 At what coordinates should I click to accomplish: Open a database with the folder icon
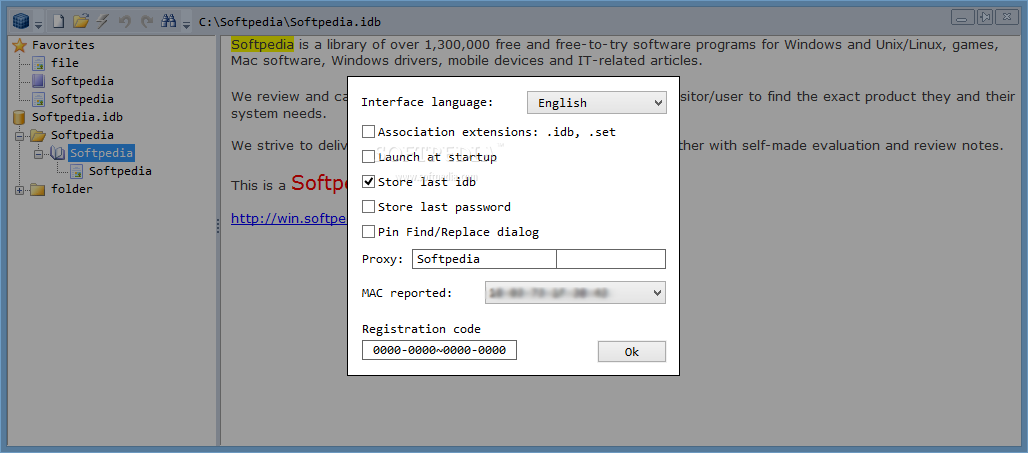pyautogui.click(x=81, y=22)
